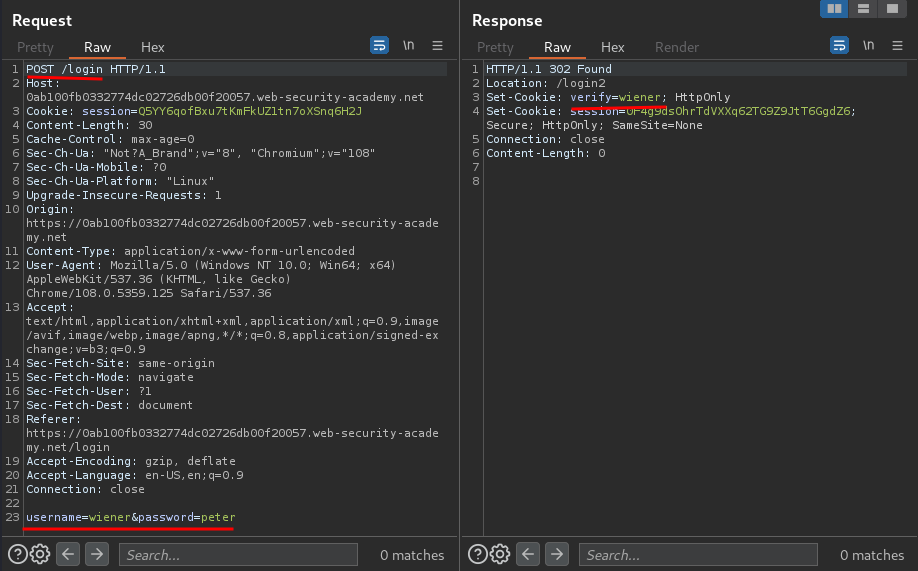Click username=wiener&password=peter body line
This screenshot has width=918, height=571.
[x=131, y=517]
